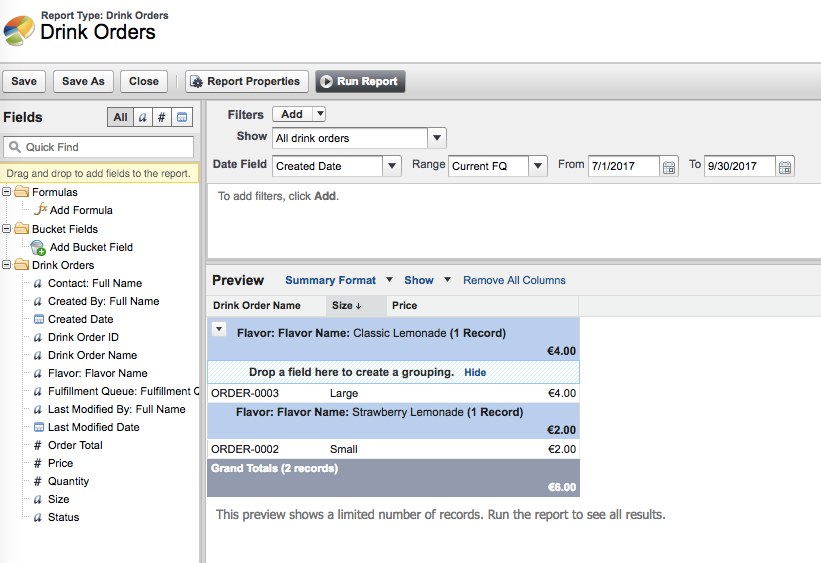Viewport: 821px width, 563px height.
Task: Collapse the Bucket Fields tree node
Action: [x=8, y=229]
